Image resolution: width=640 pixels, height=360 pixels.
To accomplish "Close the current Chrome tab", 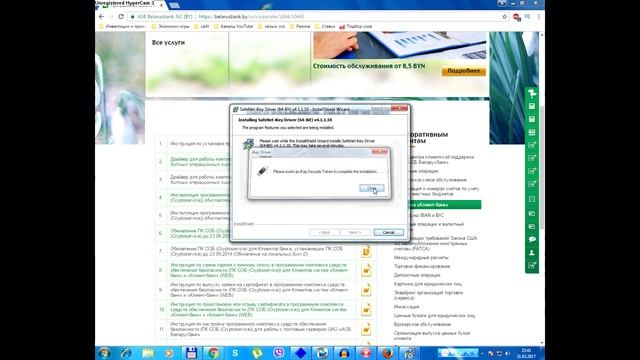I will click(x=162, y=5).
